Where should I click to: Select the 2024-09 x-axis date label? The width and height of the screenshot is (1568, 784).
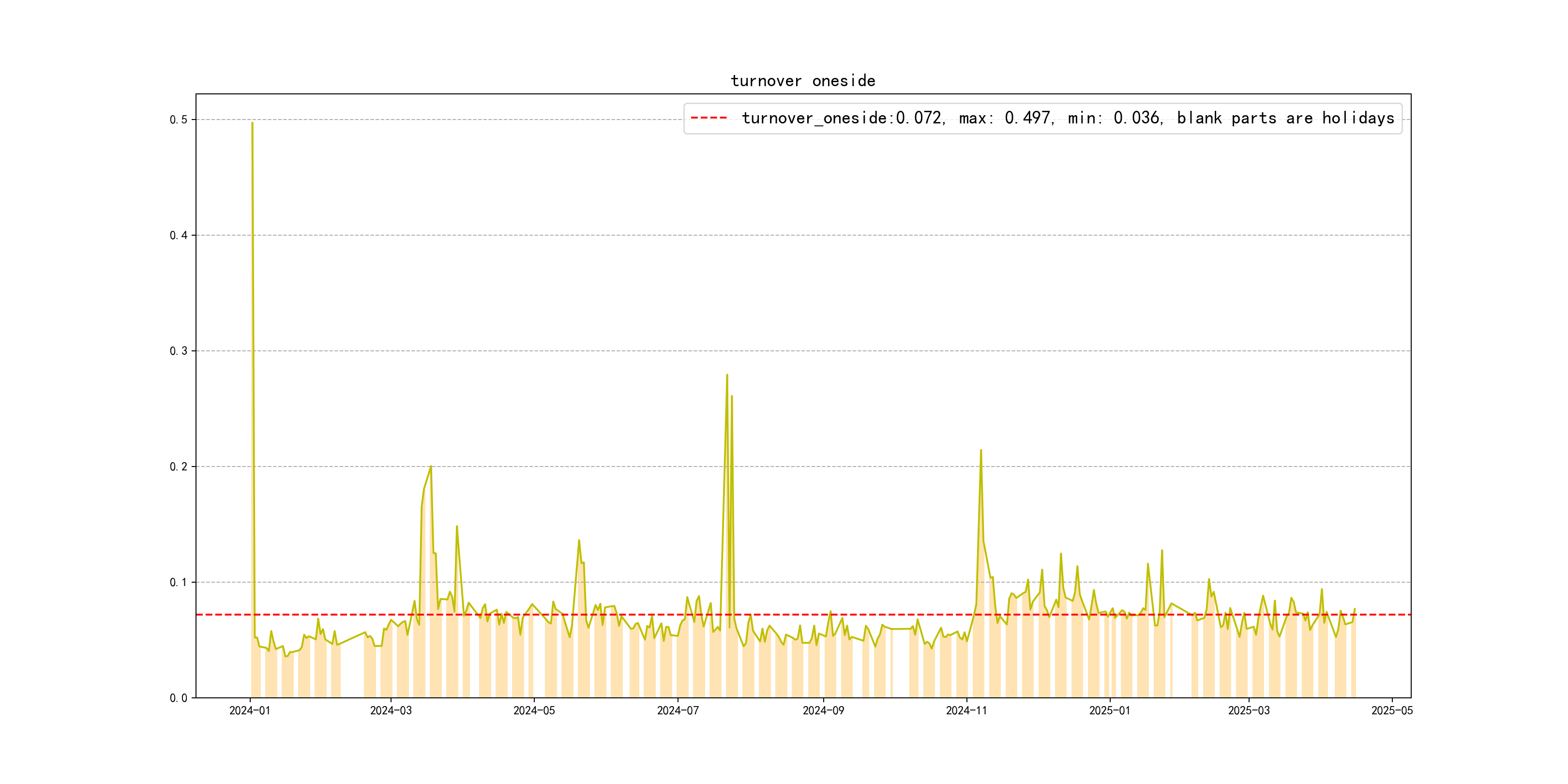click(823, 711)
